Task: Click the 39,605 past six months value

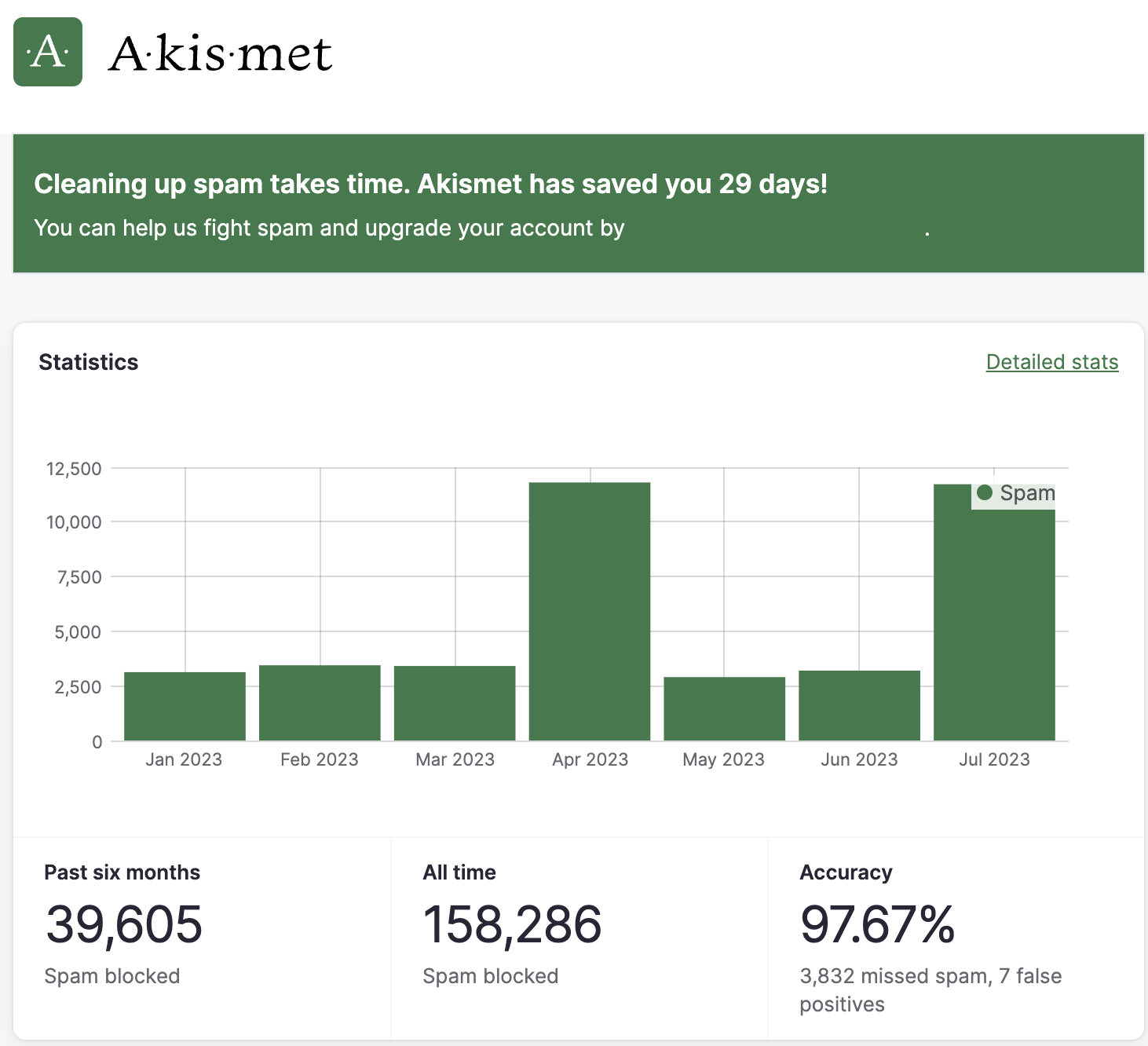Action: tap(124, 924)
